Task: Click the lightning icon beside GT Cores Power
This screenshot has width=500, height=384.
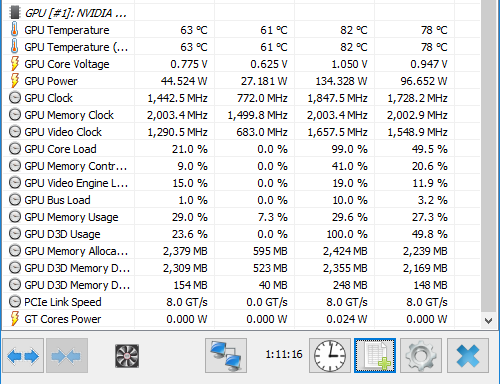Action: tap(14, 318)
